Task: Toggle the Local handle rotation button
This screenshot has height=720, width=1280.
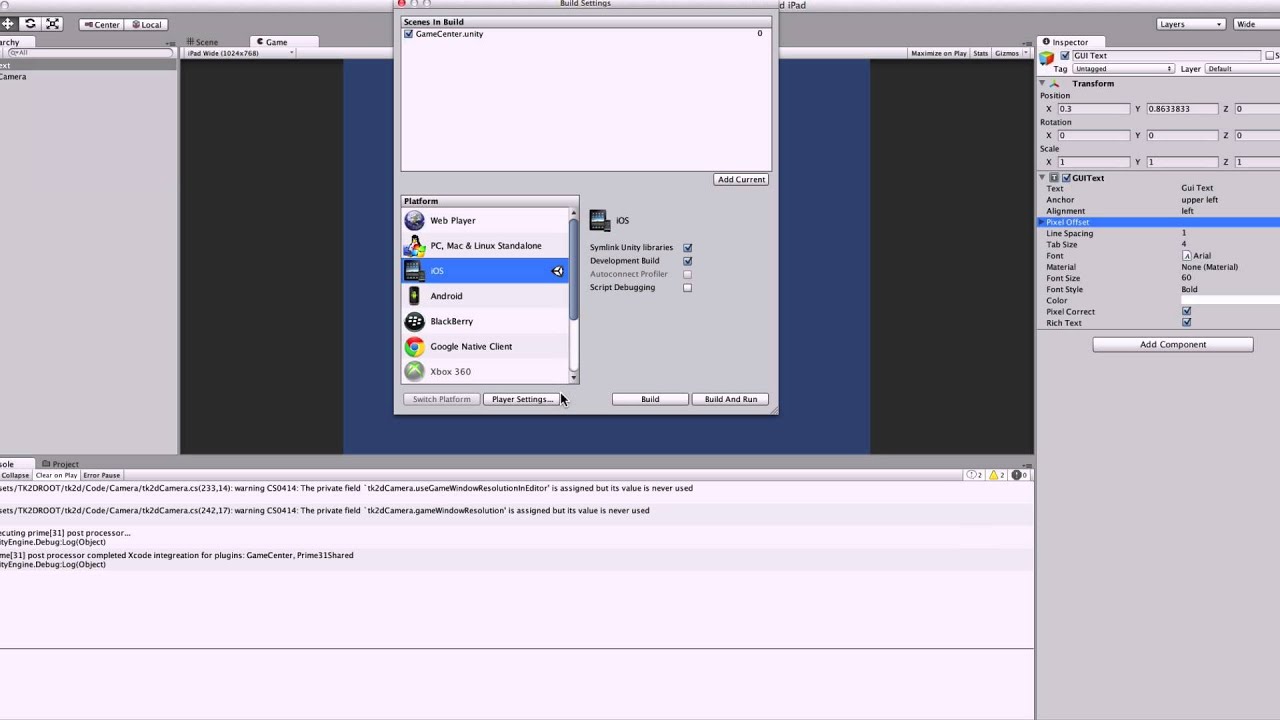Action: pyautogui.click(x=145, y=24)
